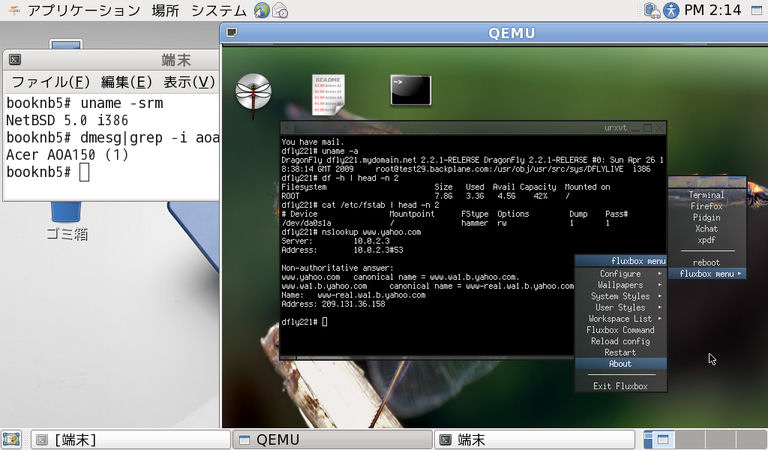
Task: Click the show desktop button in bottom panel
Action: coord(11,440)
